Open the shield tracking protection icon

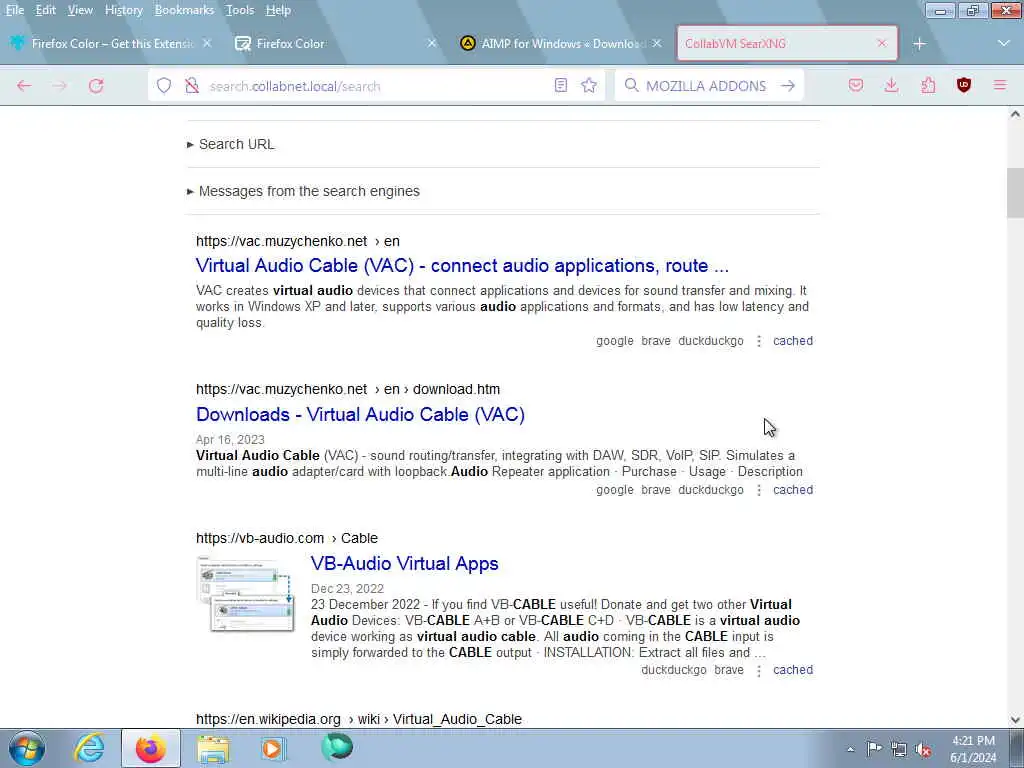[164, 86]
